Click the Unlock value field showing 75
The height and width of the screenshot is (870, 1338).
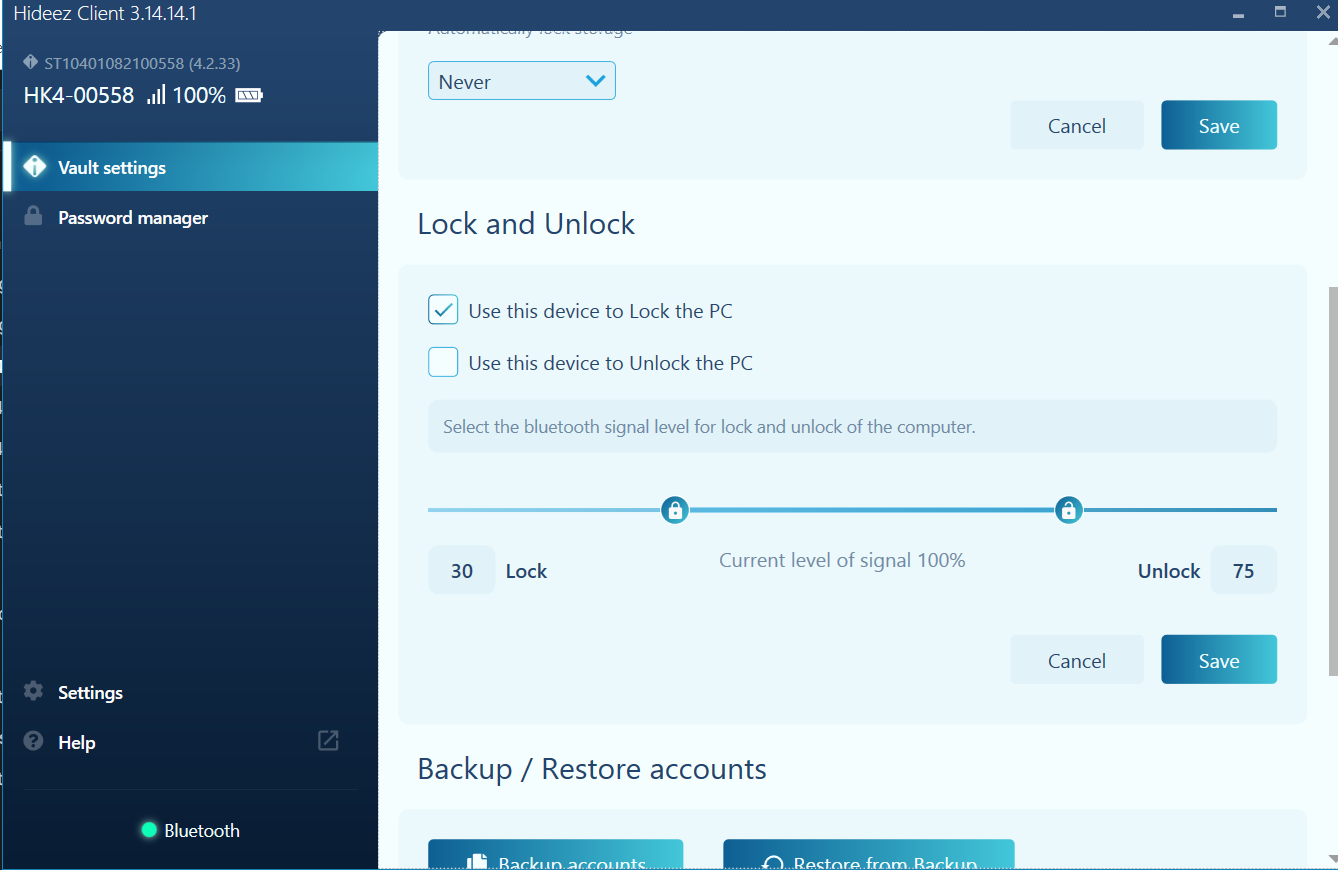(x=1243, y=571)
